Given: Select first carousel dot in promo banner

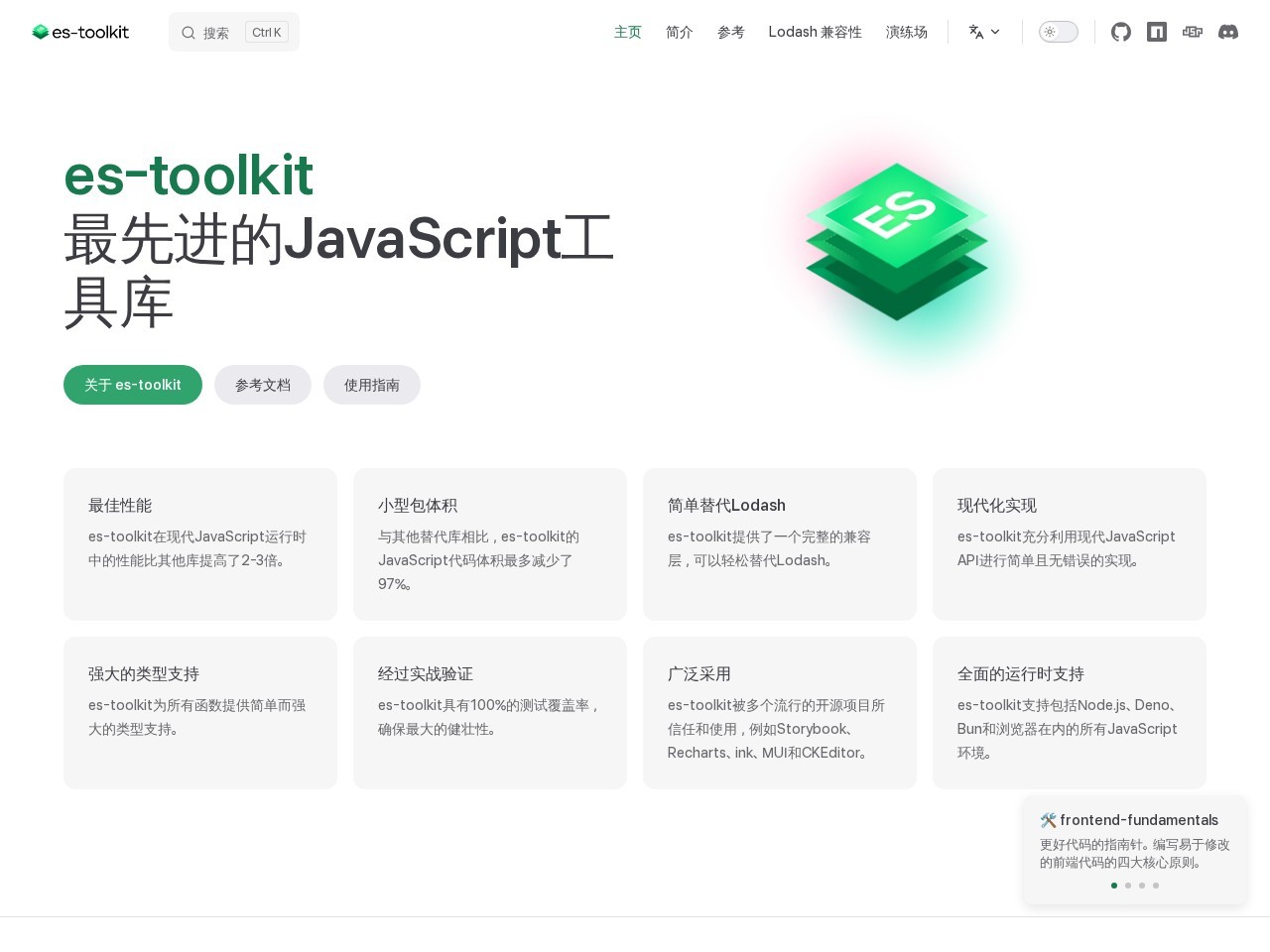Looking at the screenshot, I should tap(1114, 886).
